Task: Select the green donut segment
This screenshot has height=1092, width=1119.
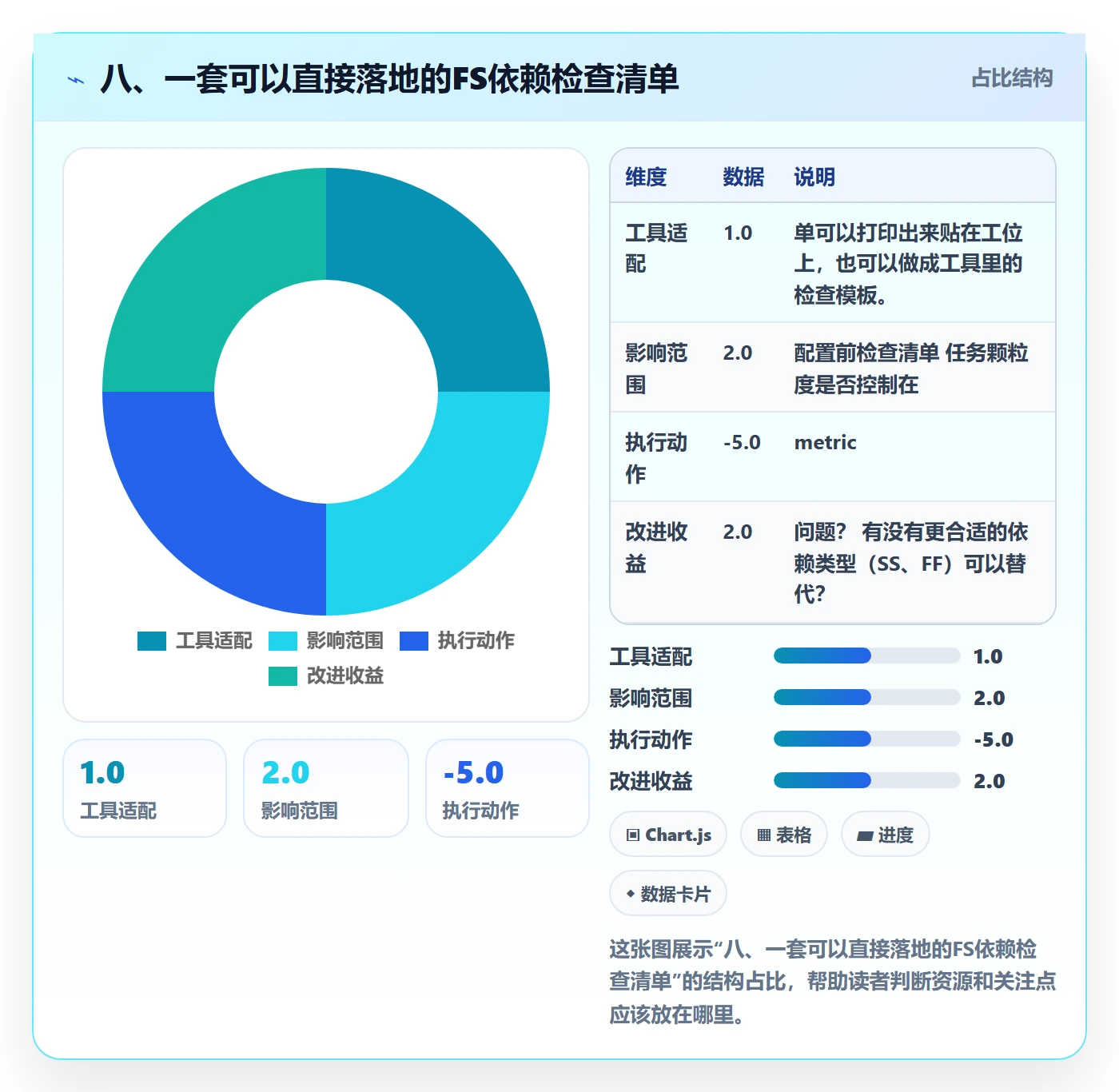Action: pyautogui.click(x=208, y=273)
